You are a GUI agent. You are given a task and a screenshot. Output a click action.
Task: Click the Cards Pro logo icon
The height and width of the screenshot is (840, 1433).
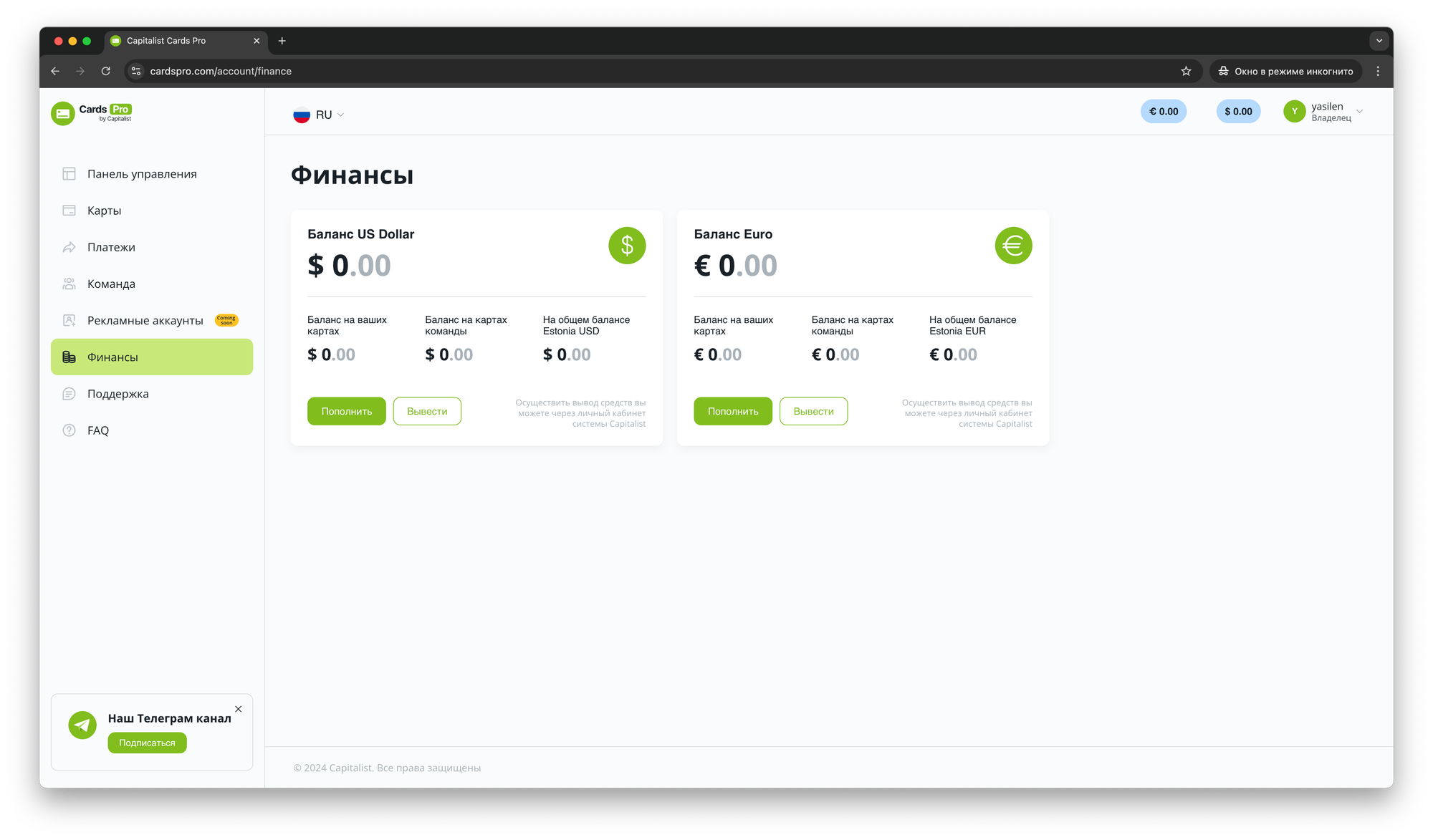coord(63,113)
